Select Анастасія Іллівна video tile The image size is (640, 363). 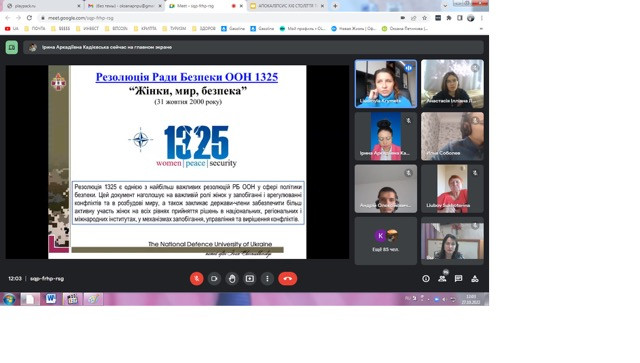pyautogui.click(x=452, y=84)
